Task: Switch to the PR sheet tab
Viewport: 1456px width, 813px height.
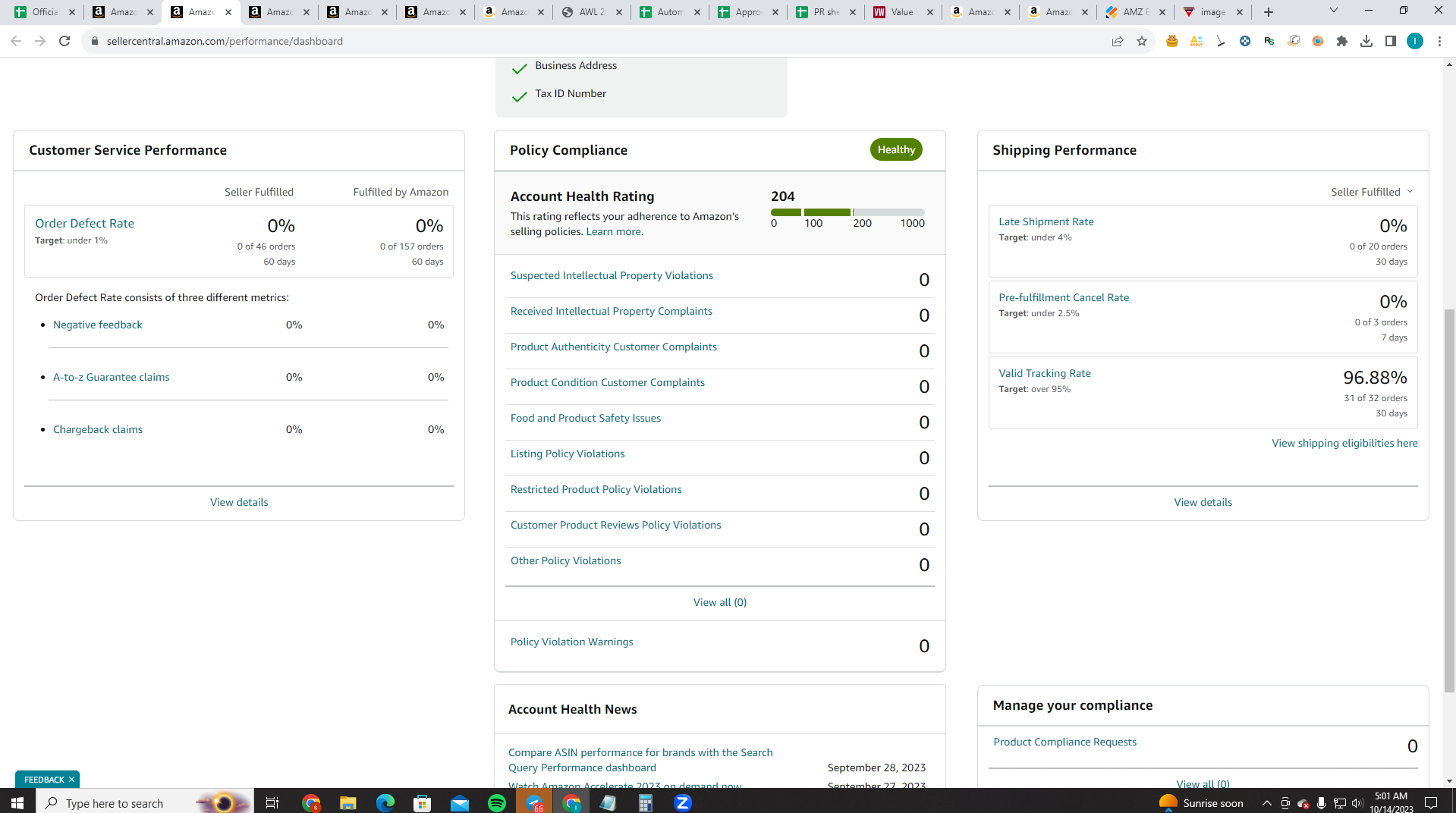Action: [x=825, y=12]
